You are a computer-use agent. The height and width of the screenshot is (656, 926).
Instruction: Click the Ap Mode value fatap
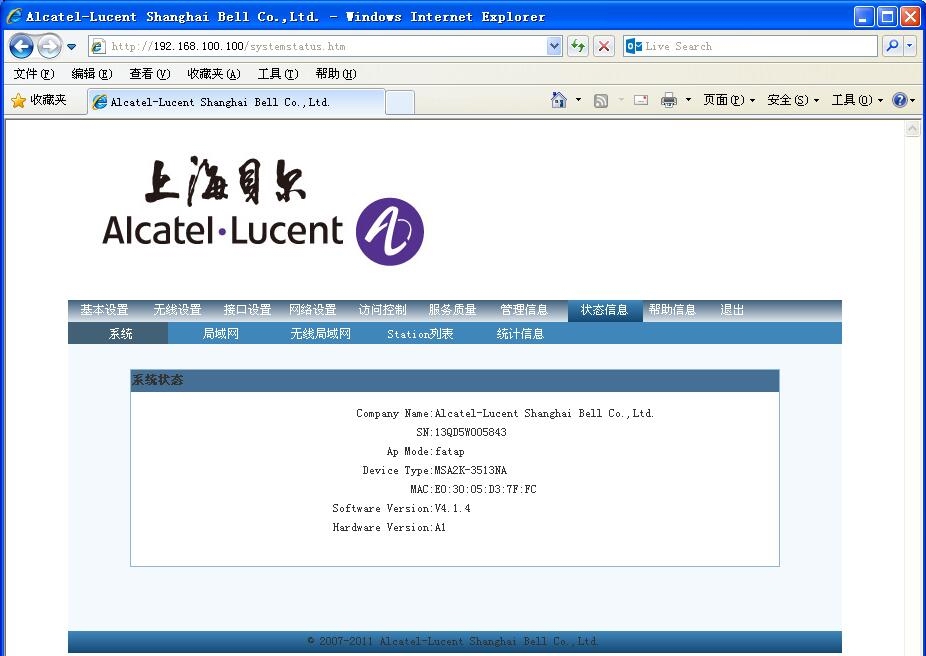[449, 451]
